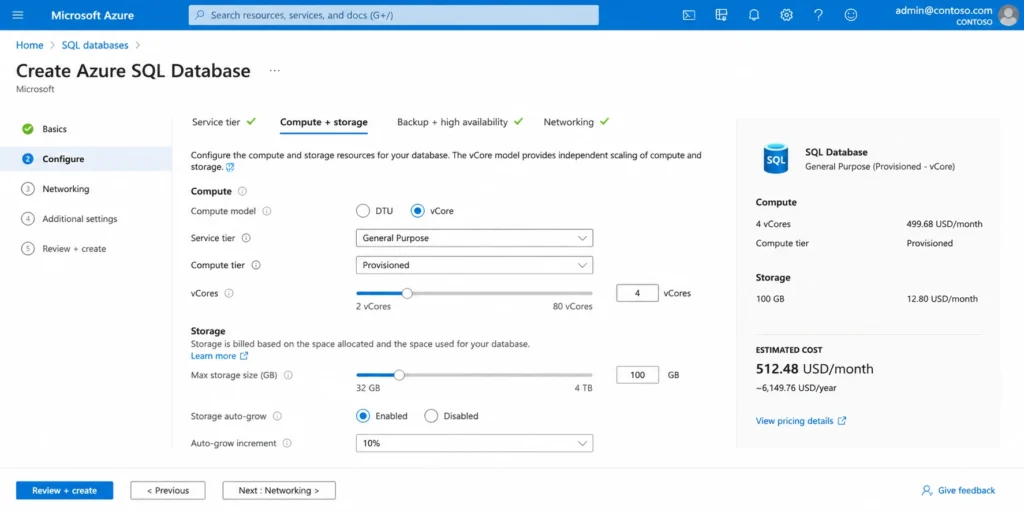Click the Storage auto-grow info icon
The height and width of the screenshot is (512, 1024).
[277, 416]
